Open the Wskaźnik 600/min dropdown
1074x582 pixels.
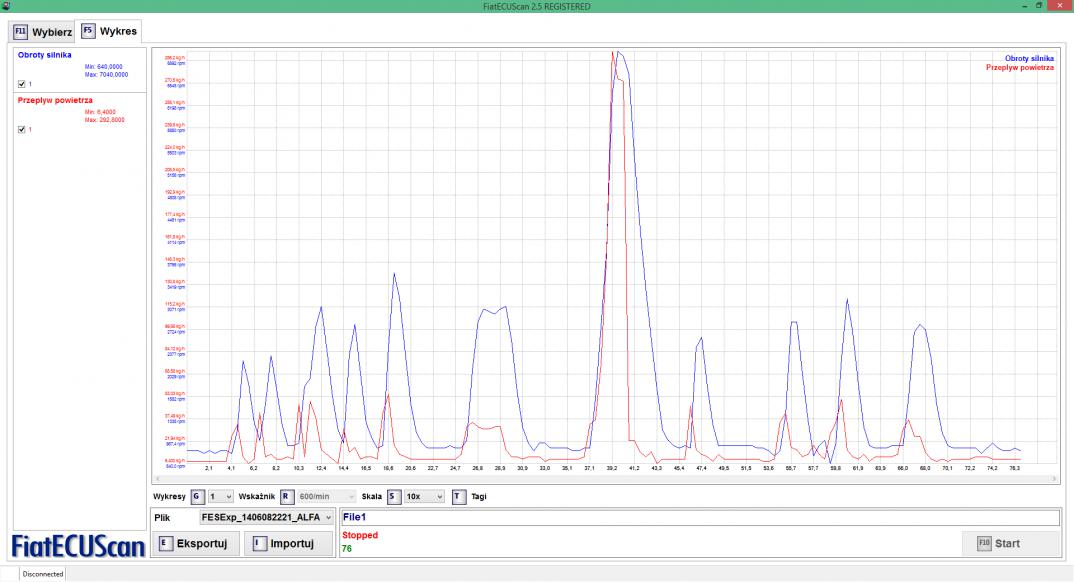point(326,496)
